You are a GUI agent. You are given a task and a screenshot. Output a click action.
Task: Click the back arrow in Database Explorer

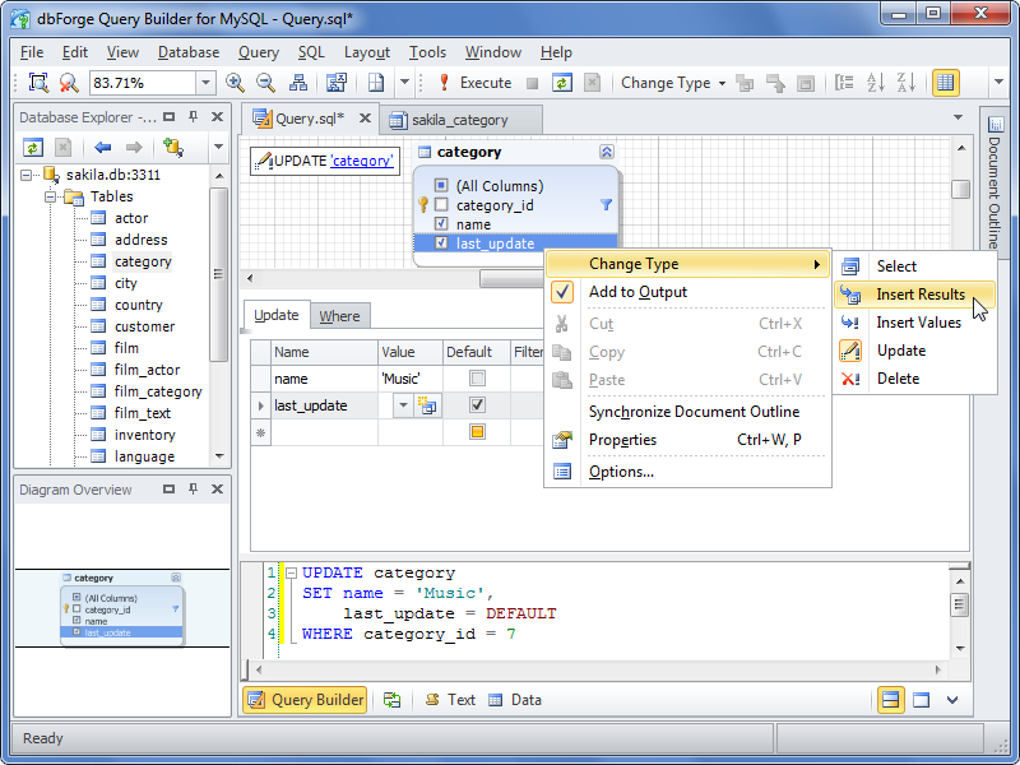click(x=102, y=147)
